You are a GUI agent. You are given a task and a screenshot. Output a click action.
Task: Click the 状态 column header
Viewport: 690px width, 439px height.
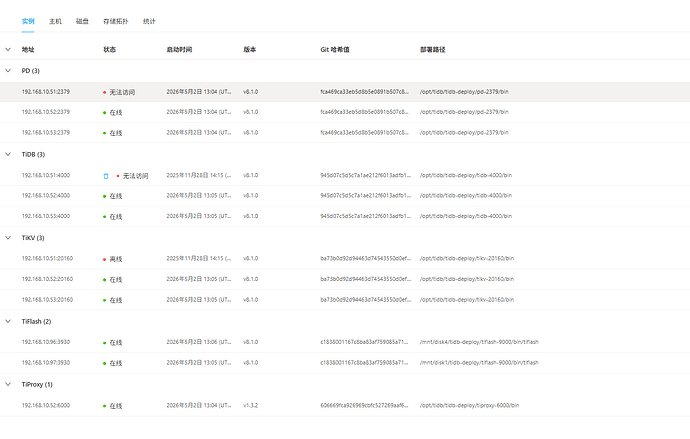click(110, 49)
